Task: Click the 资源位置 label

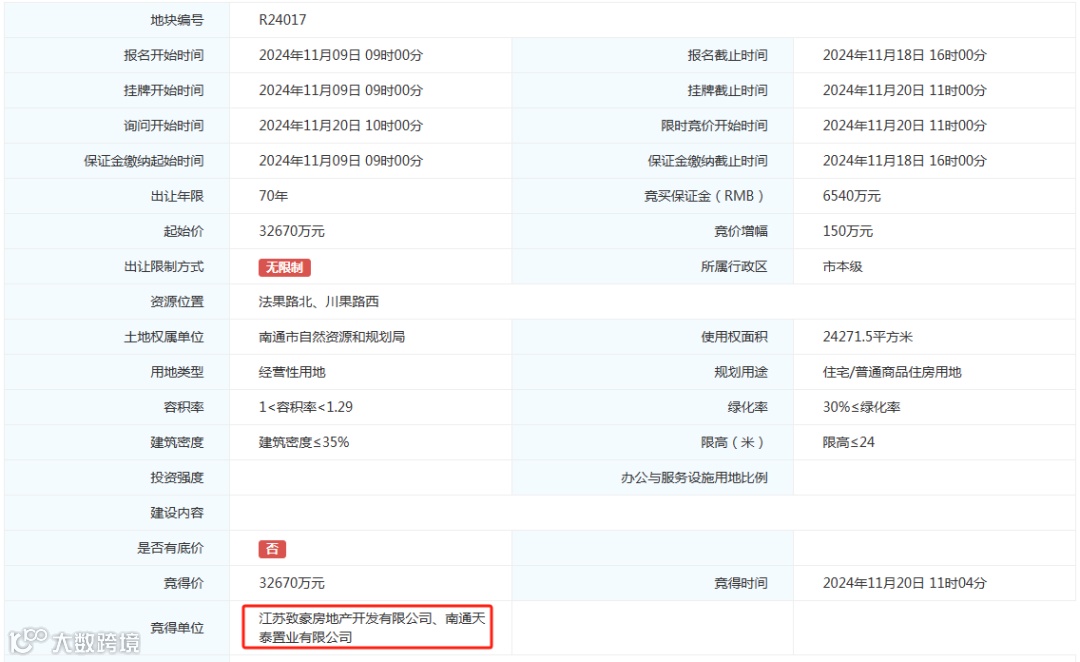Action: 177,302
